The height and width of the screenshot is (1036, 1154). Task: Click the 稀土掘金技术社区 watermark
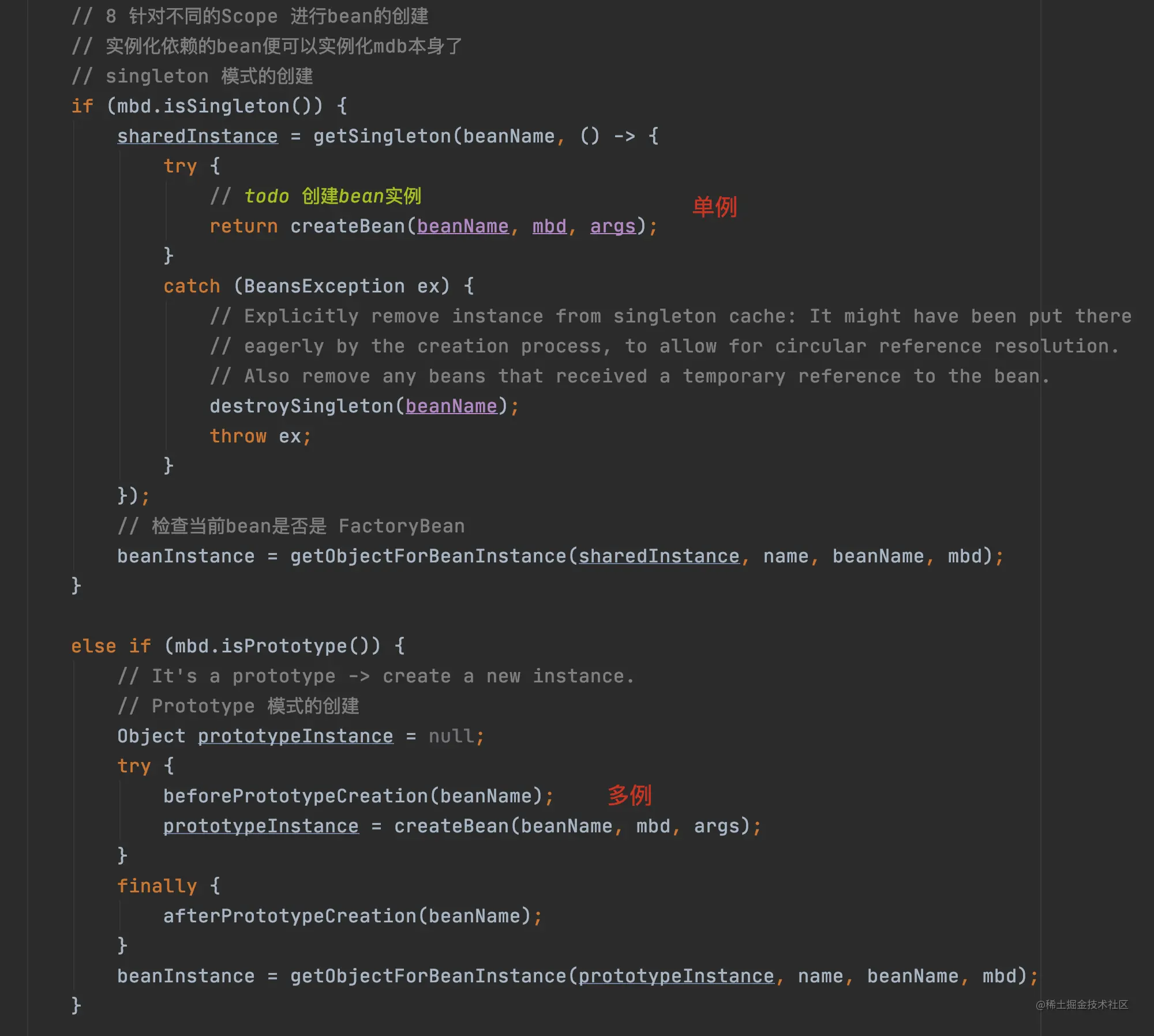[x=1081, y=1004]
